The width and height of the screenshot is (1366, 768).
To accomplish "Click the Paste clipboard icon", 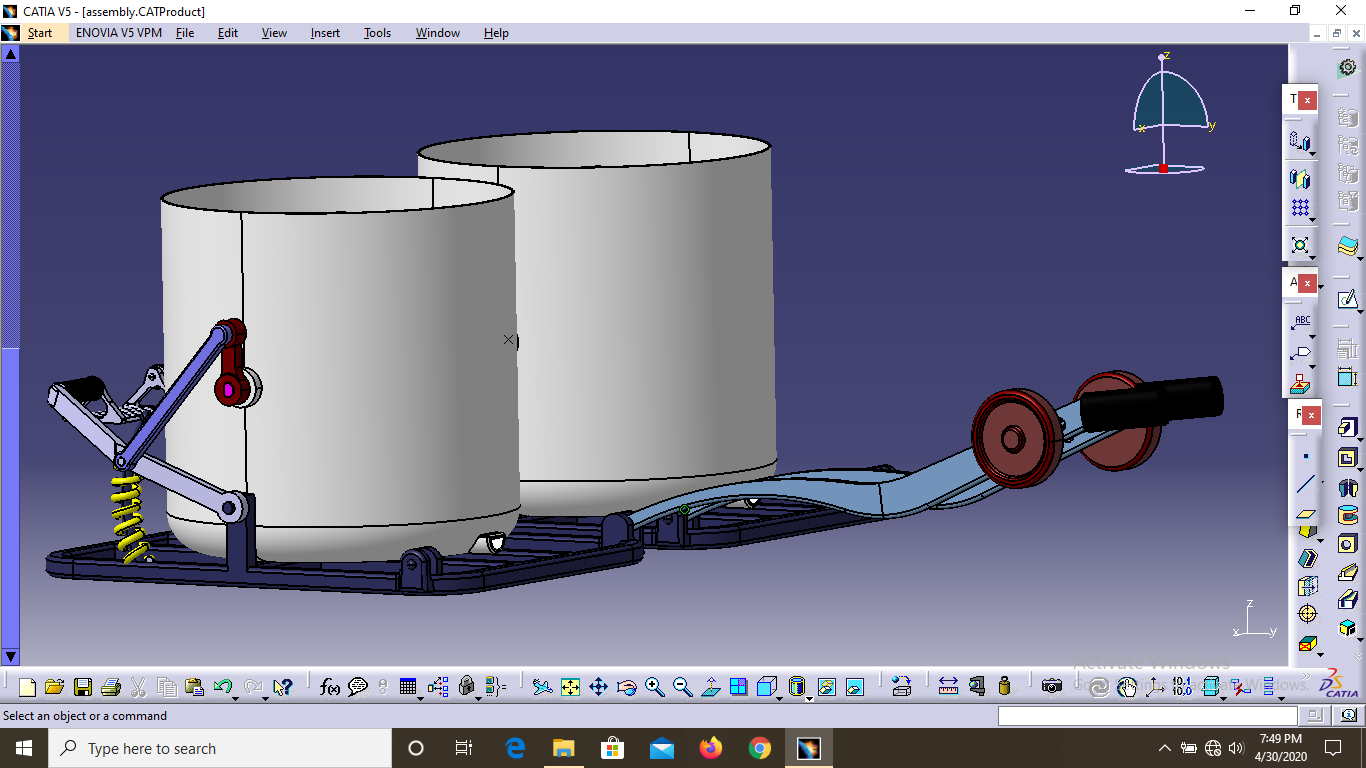I will (195, 687).
